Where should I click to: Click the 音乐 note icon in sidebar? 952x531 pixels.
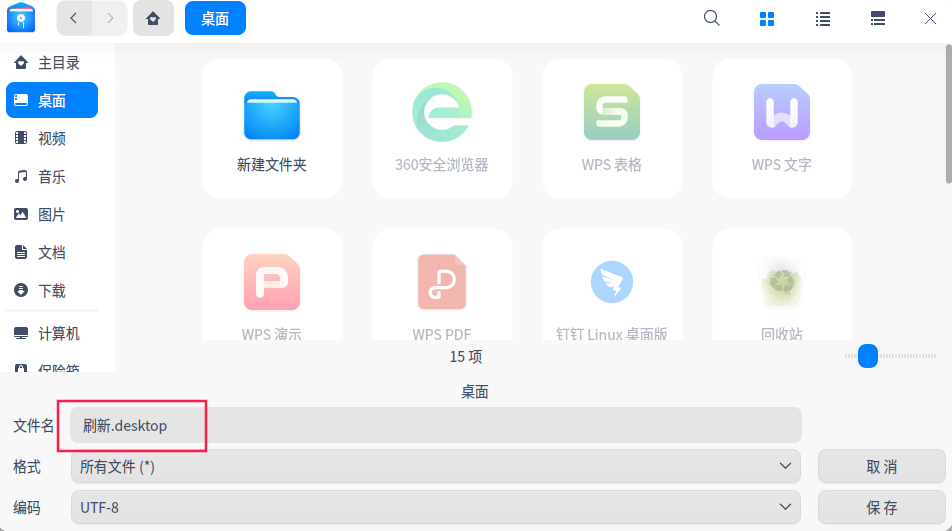(21, 176)
